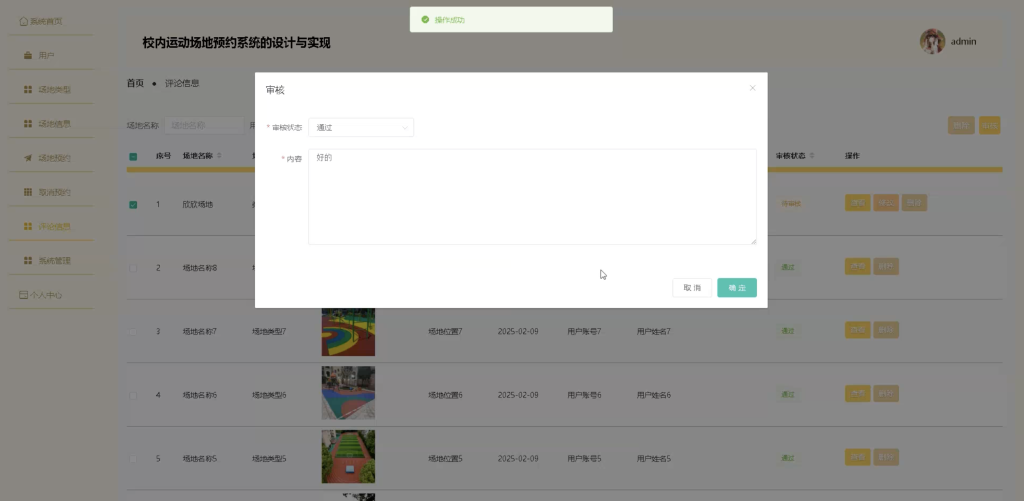This screenshot has width=1024, height=501.
Task: Click 删除 for row 2 场地名称8
Action: point(886,267)
